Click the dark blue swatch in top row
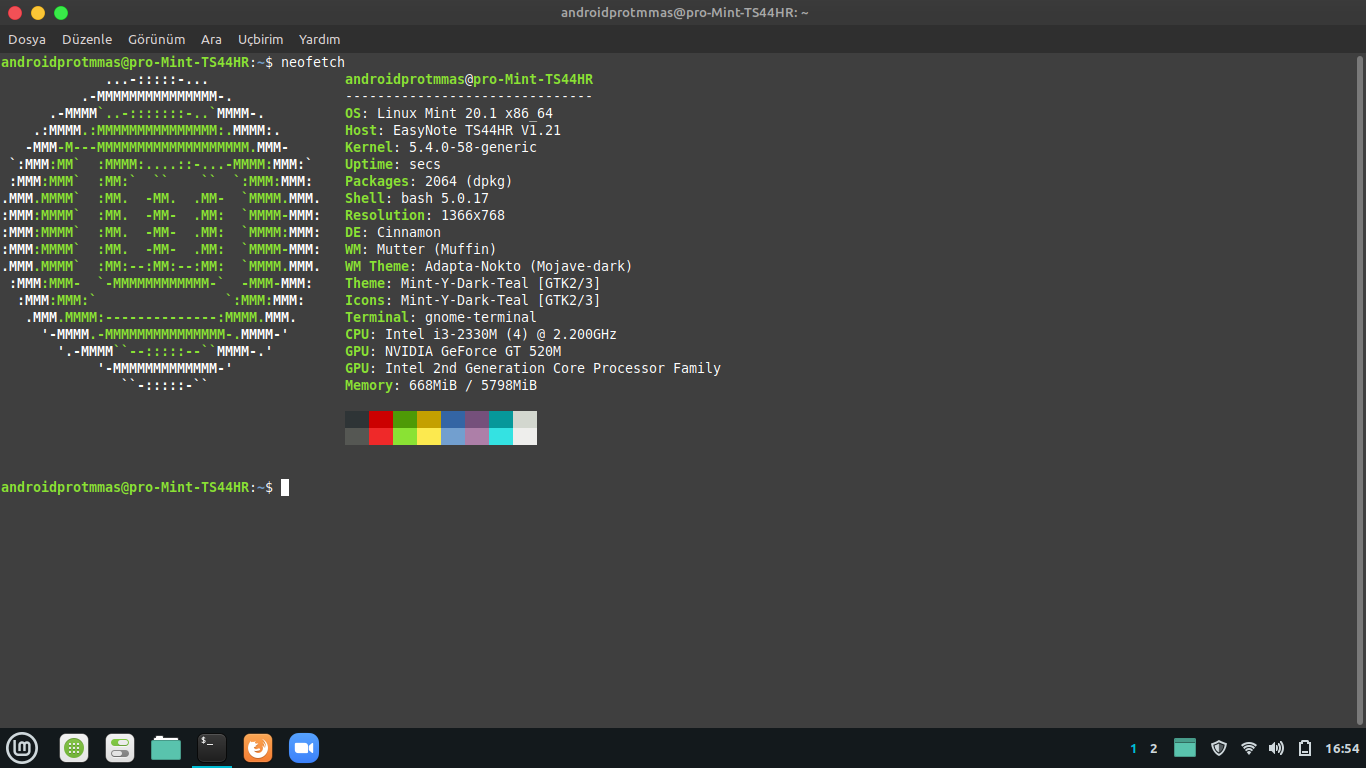 click(453, 419)
